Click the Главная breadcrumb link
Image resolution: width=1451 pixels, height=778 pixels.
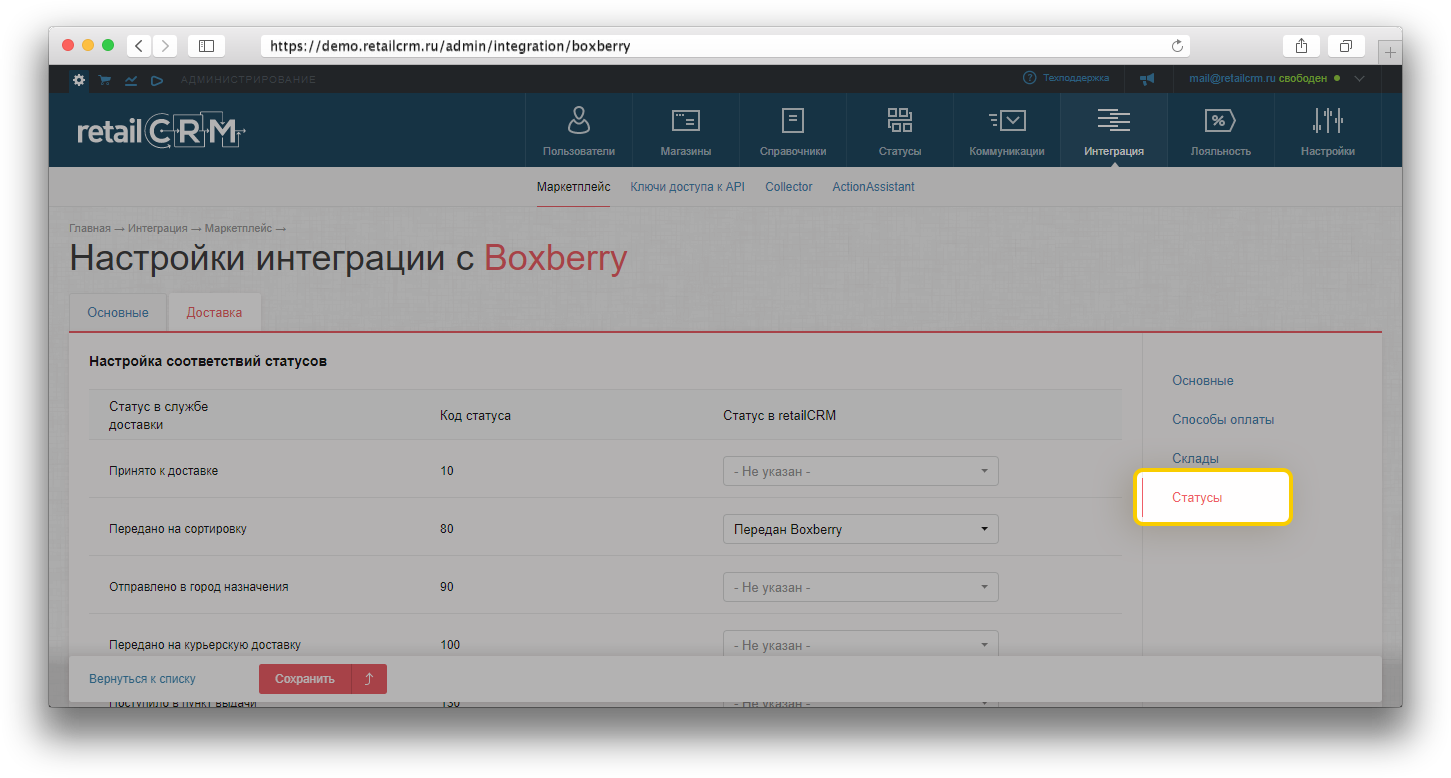pos(90,229)
